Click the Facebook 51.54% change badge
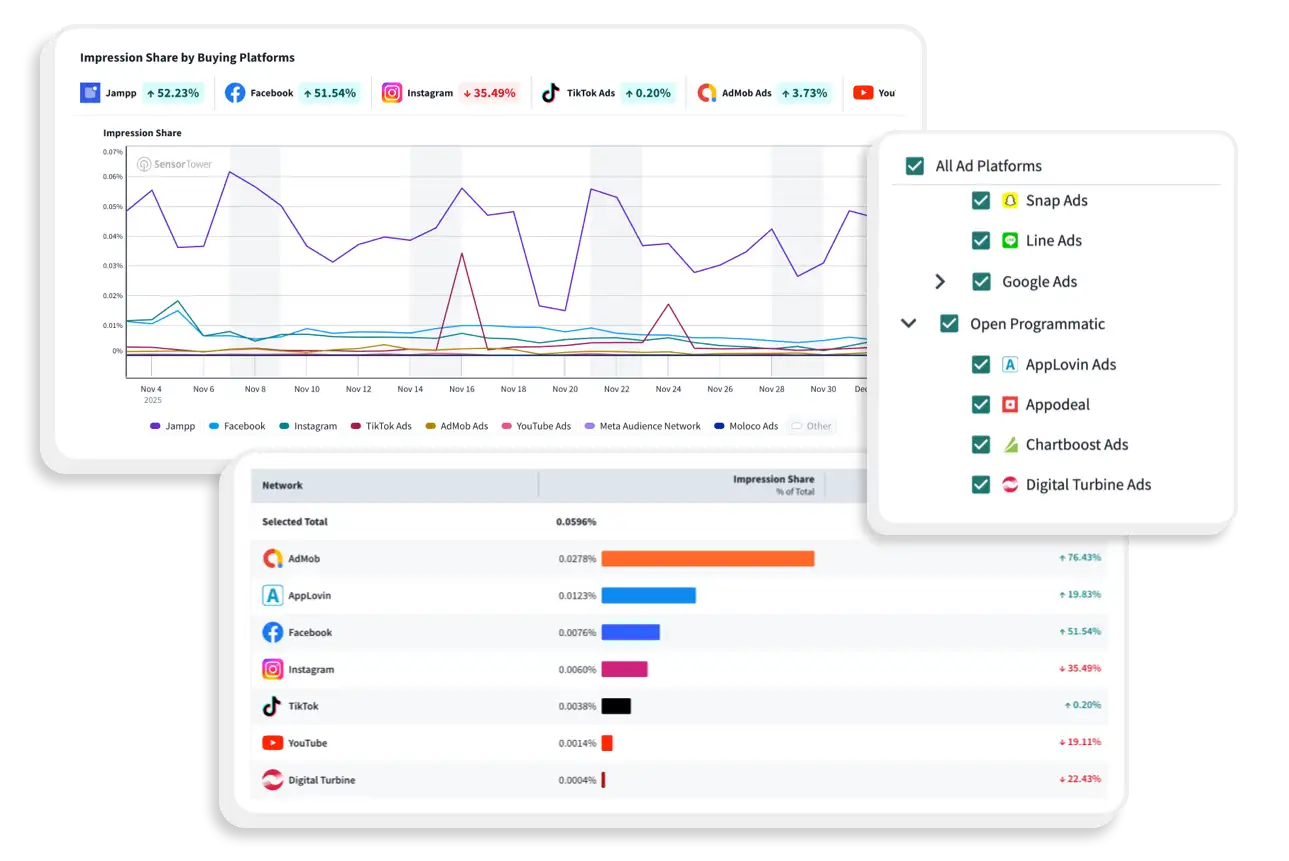The image size is (1289, 861). click(x=329, y=93)
